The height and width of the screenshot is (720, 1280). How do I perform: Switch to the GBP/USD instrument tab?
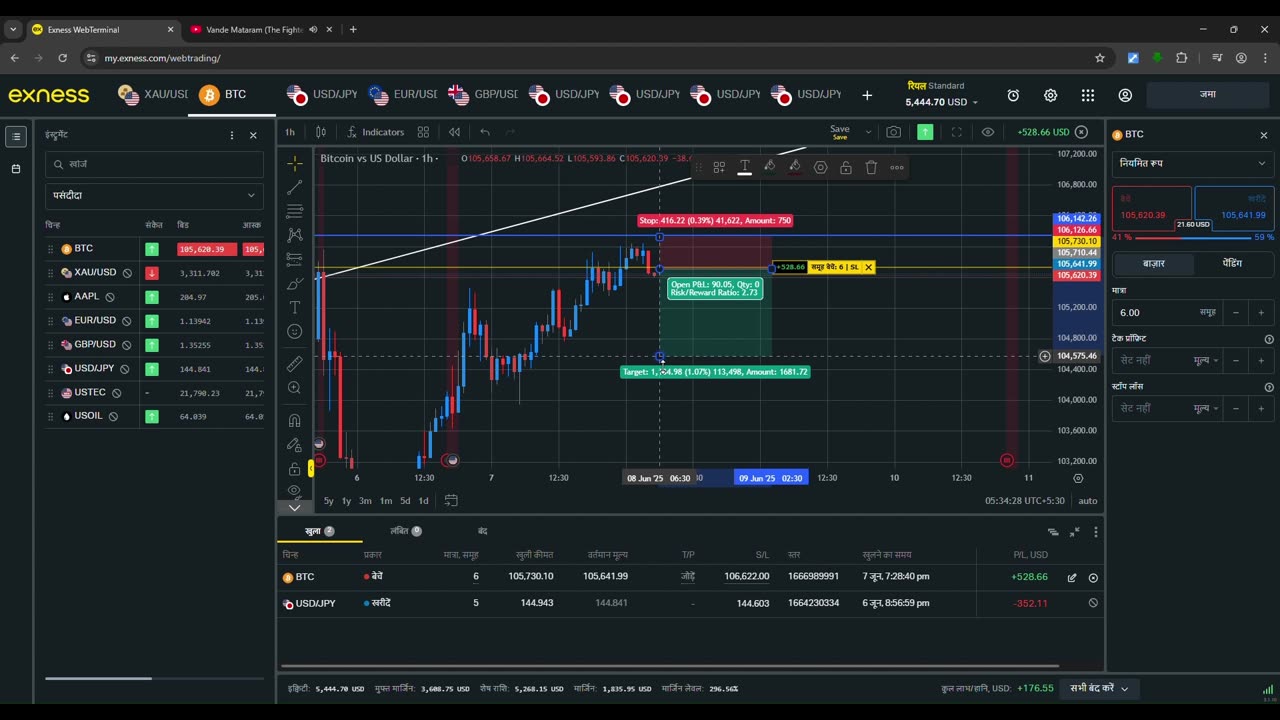(483, 95)
